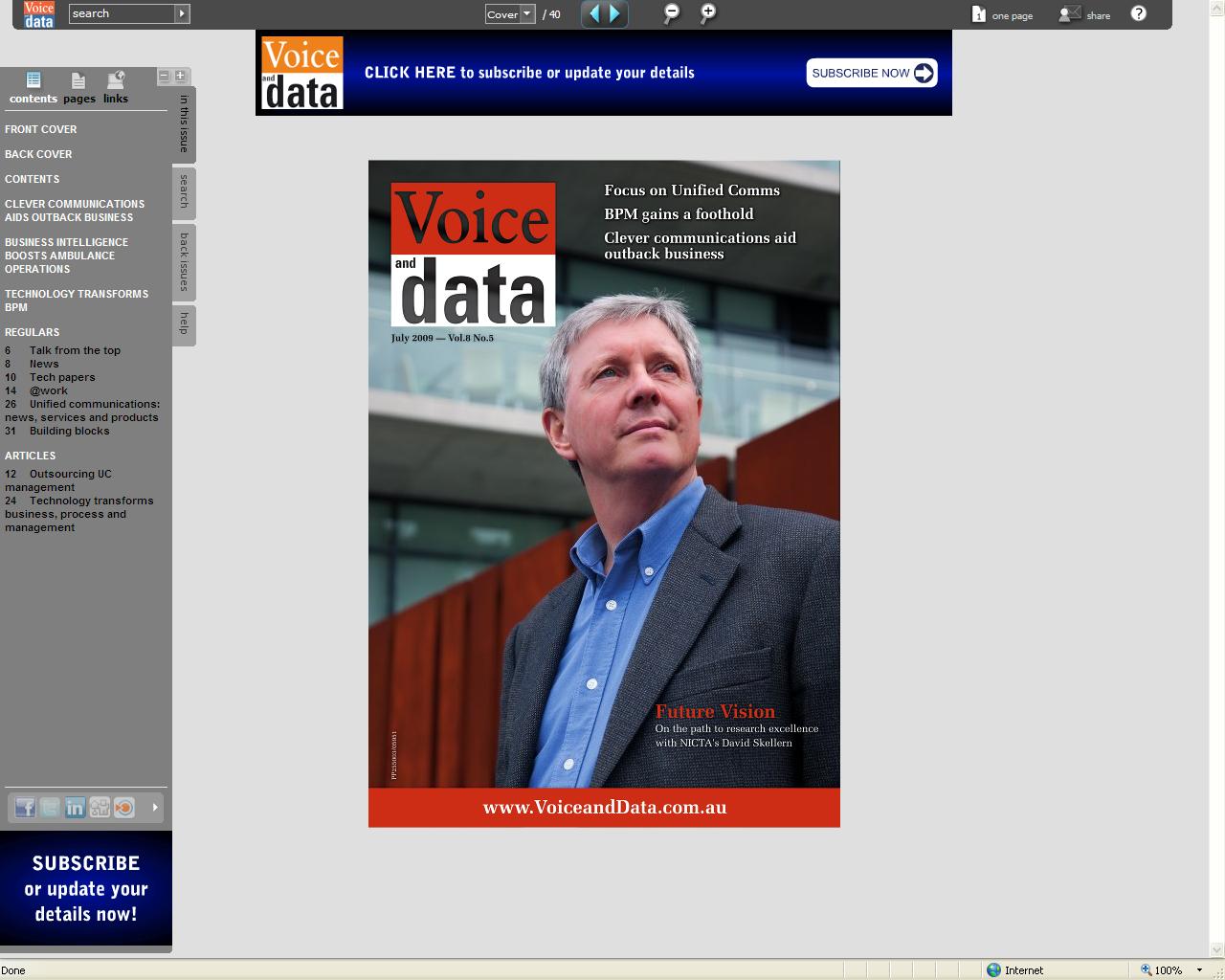
Task: Share on LinkedIn
Action: pos(75,808)
